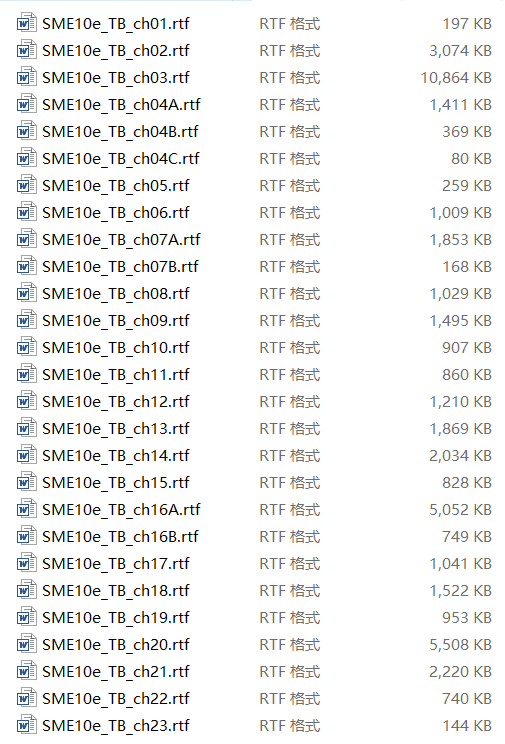Click the icon for SME10e_TB_ch07A.rtf
505x744 pixels.
26,239
